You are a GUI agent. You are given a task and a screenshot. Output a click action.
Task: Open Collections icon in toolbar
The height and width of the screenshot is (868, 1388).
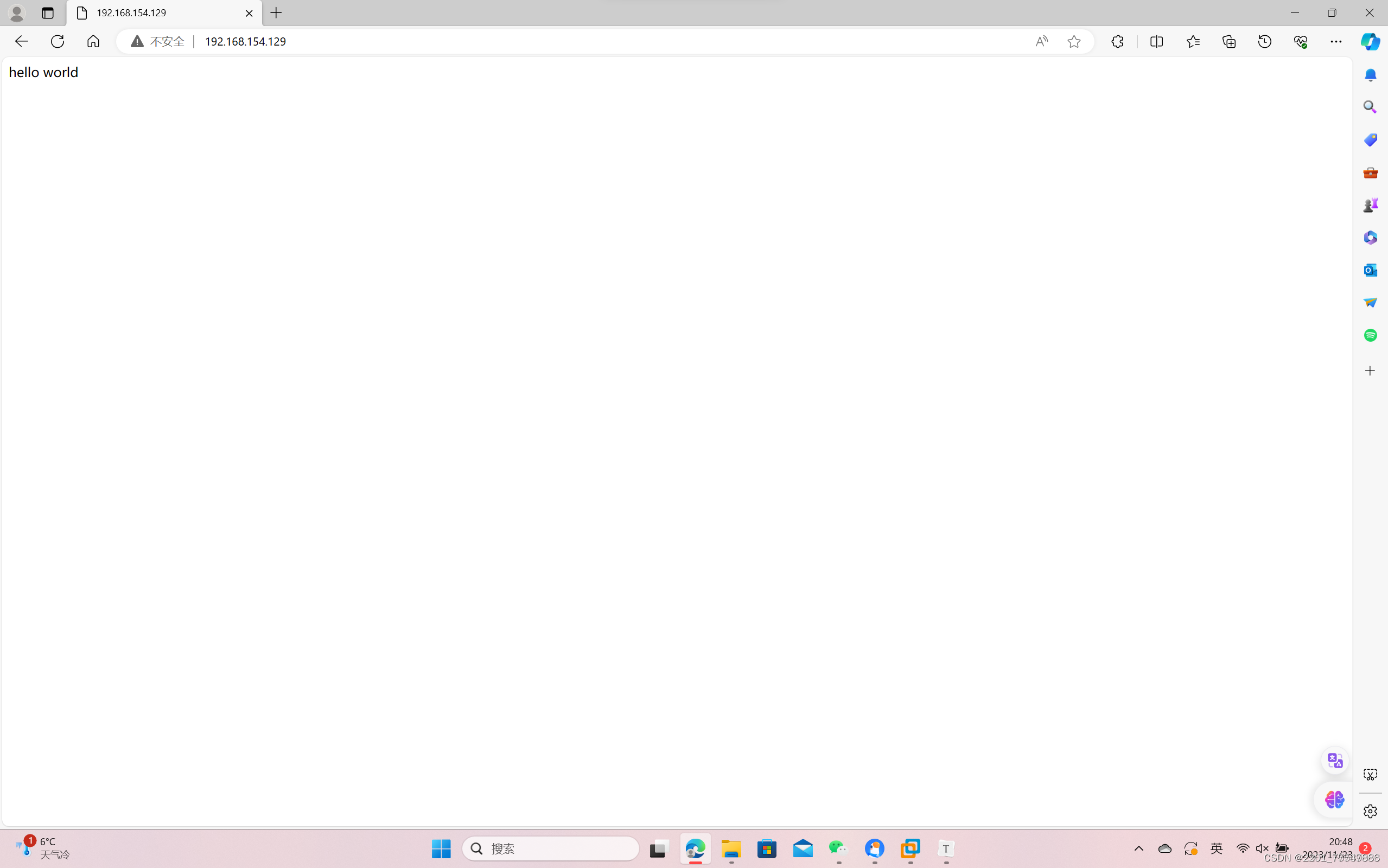[x=1228, y=41]
